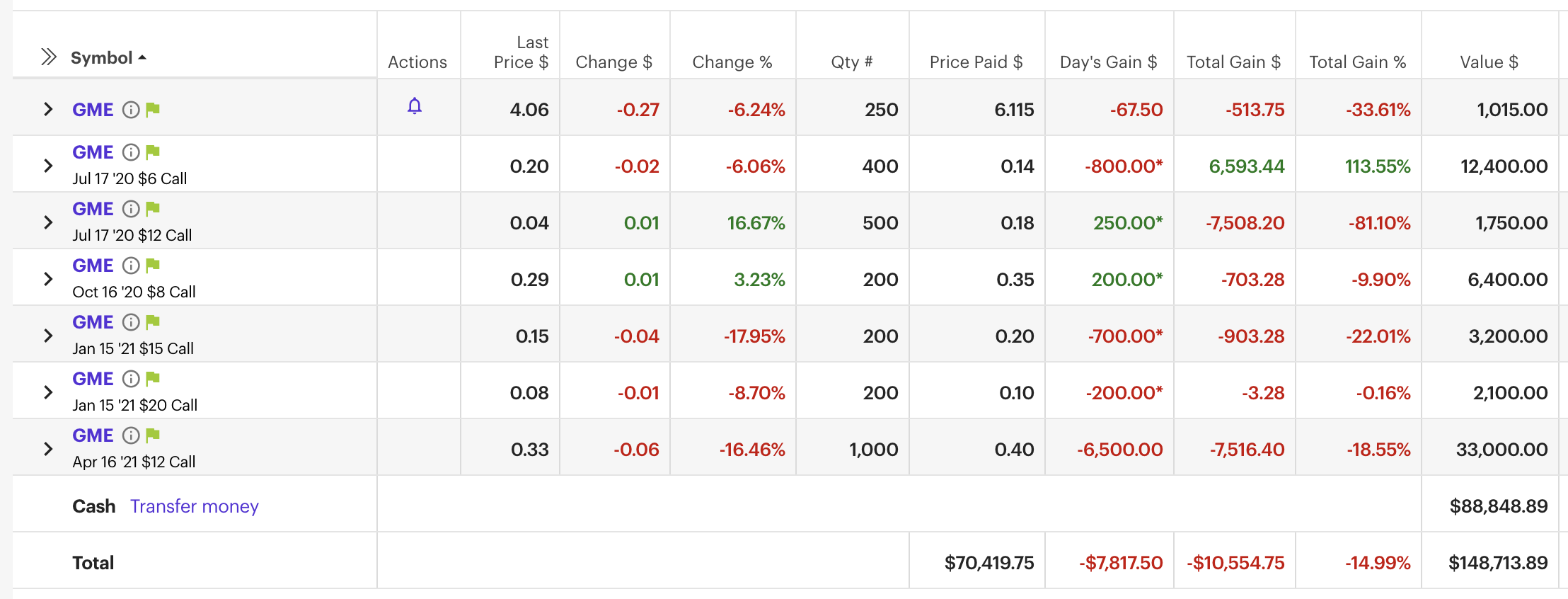The height and width of the screenshot is (599, 1568).
Task: Click green flag on Oct 16 '20 $8 Call
Action: (152, 266)
